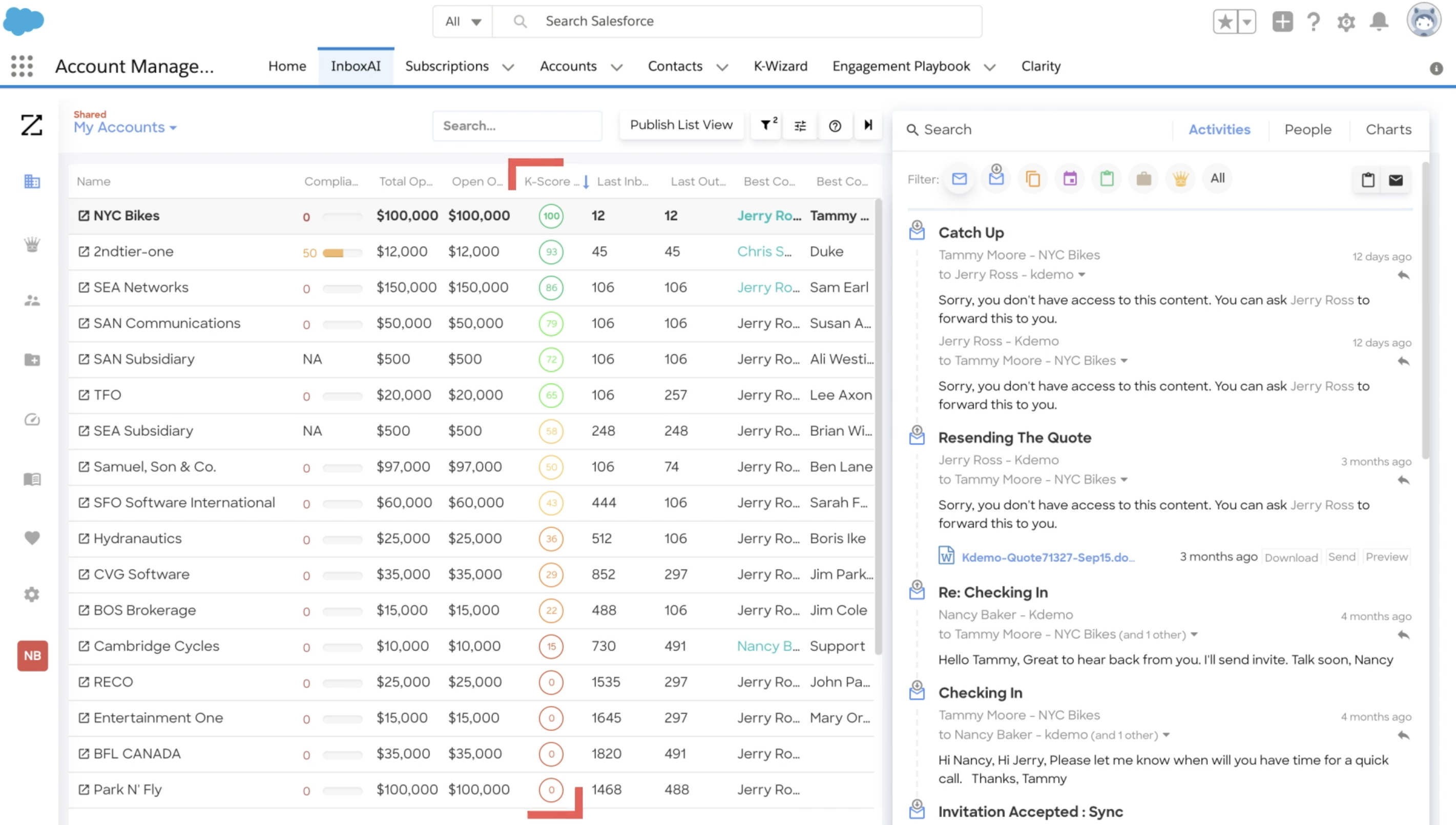Image resolution: width=1456 pixels, height=825 pixels.
Task: Open the K-Wizard tab
Action: click(780, 66)
